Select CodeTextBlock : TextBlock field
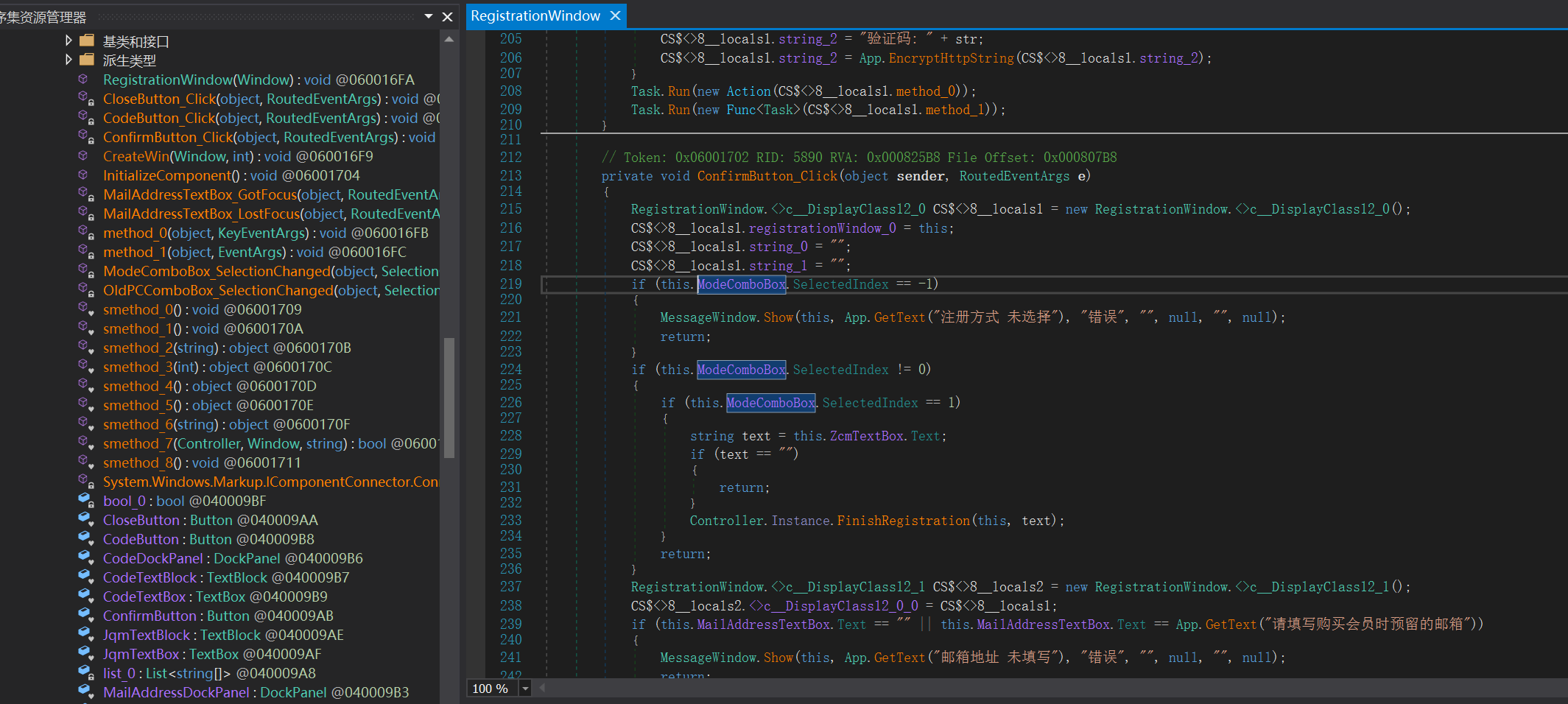The height and width of the screenshot is (704, 1568). [226, 577]
